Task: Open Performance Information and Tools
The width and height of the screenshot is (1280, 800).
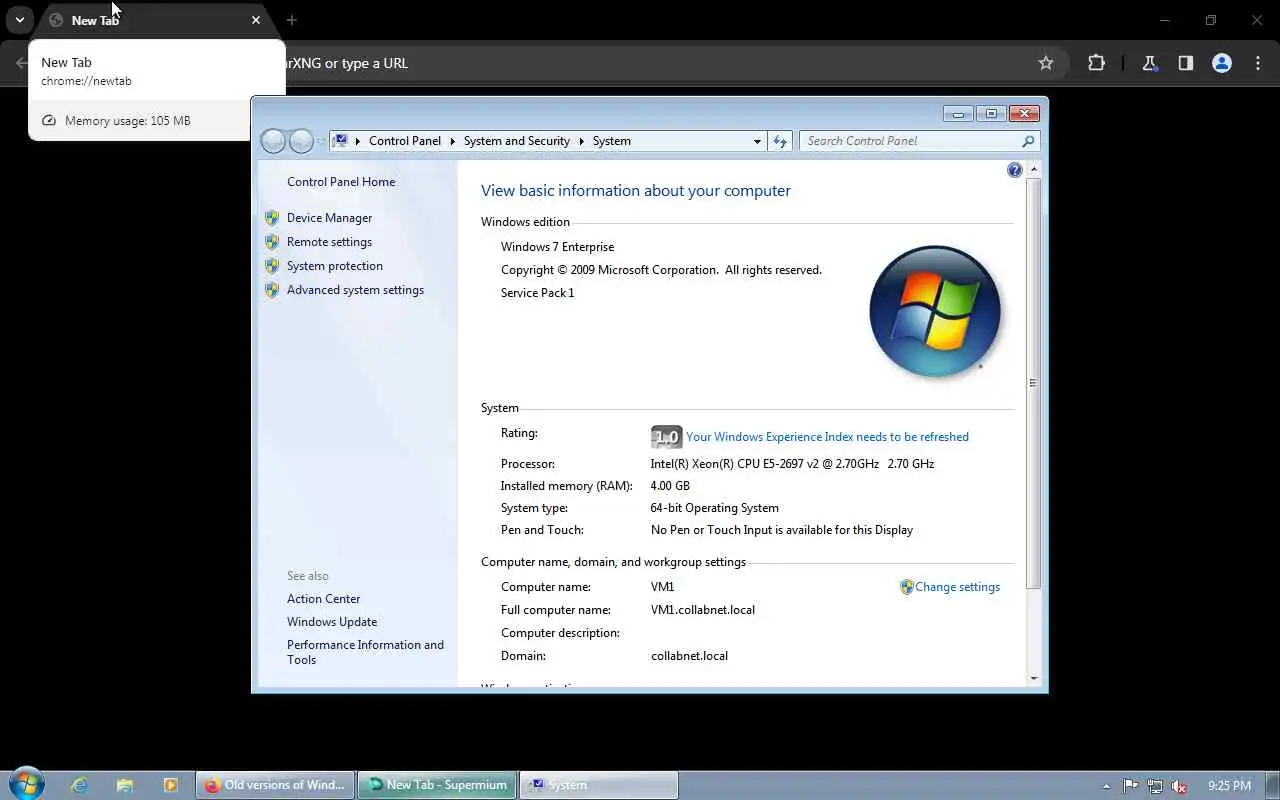Action: pos(365,652)
